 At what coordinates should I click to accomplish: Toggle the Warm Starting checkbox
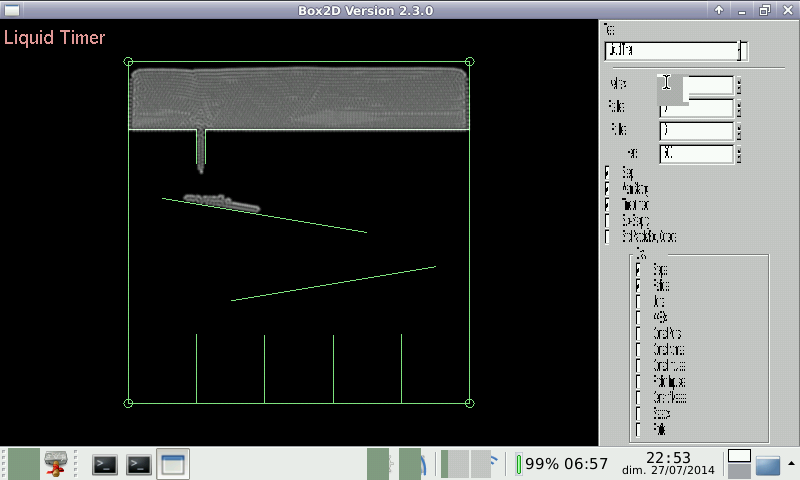tap(609, 188)
